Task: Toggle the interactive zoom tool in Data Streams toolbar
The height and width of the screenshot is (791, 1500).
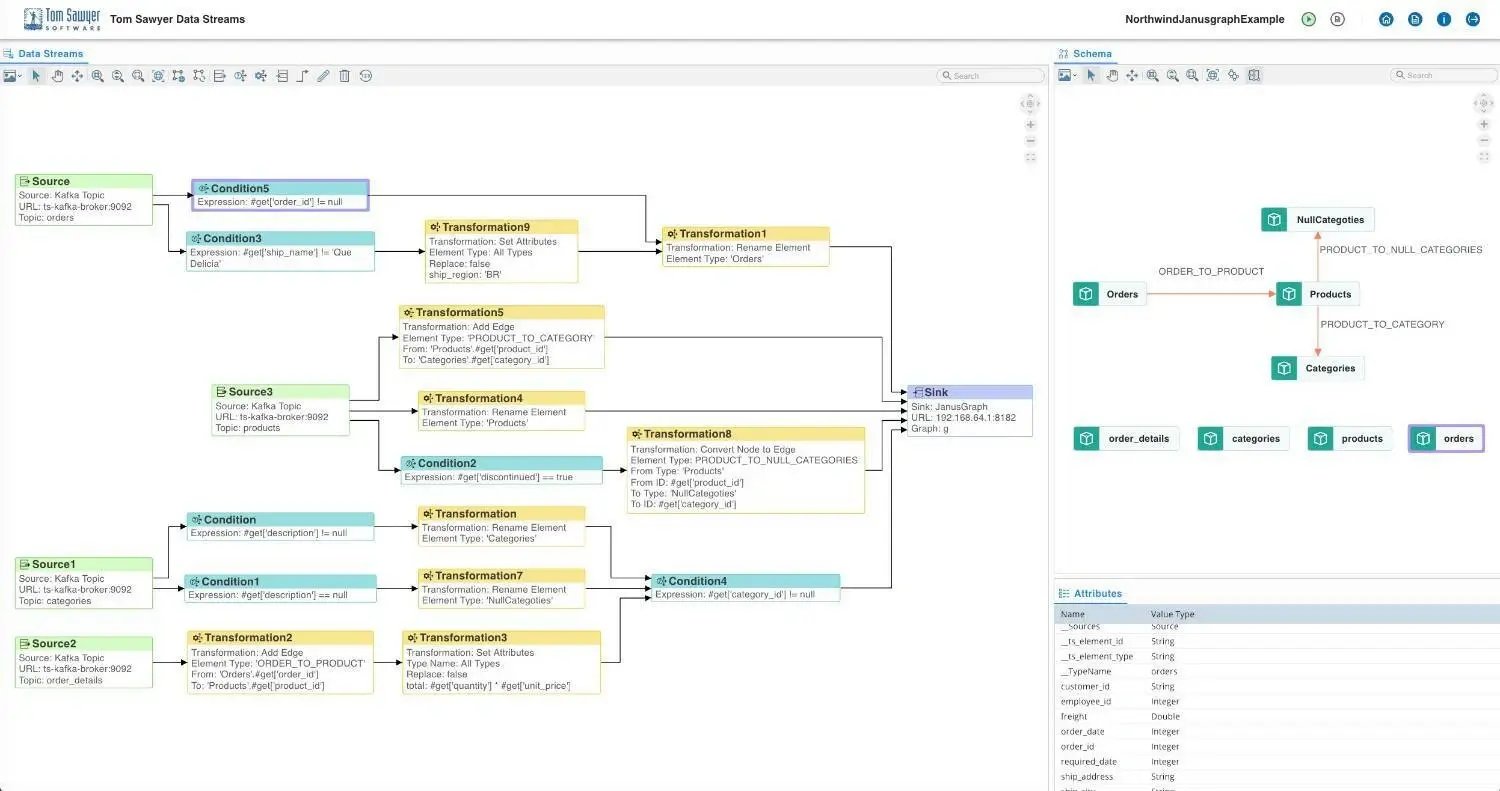Action: tap(137, 75)
